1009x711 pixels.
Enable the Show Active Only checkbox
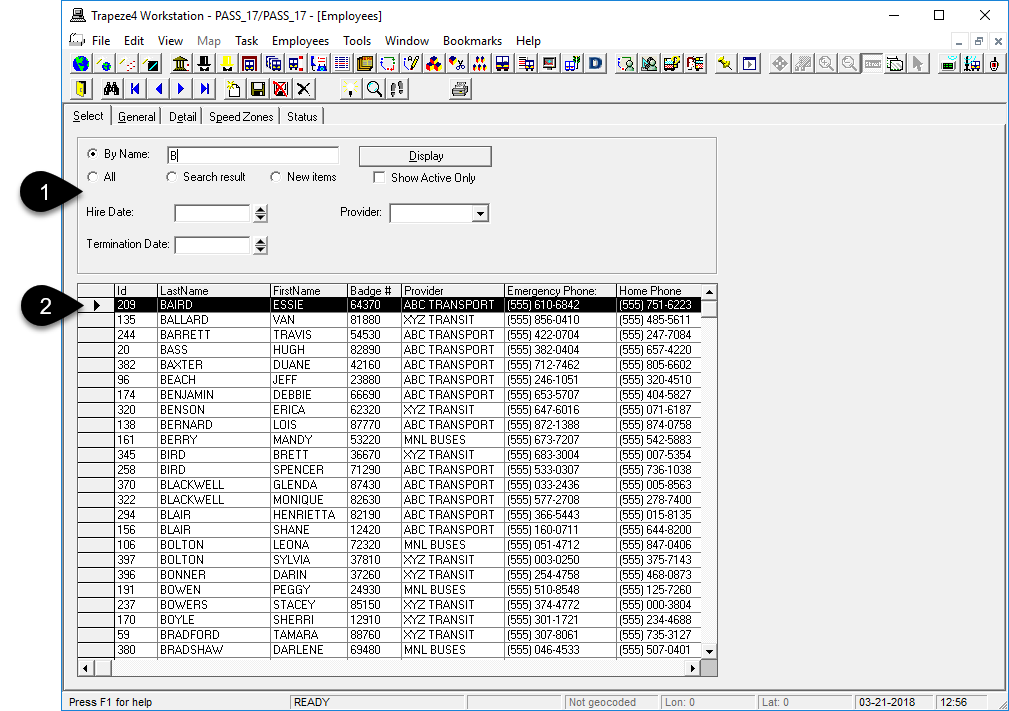378,177
